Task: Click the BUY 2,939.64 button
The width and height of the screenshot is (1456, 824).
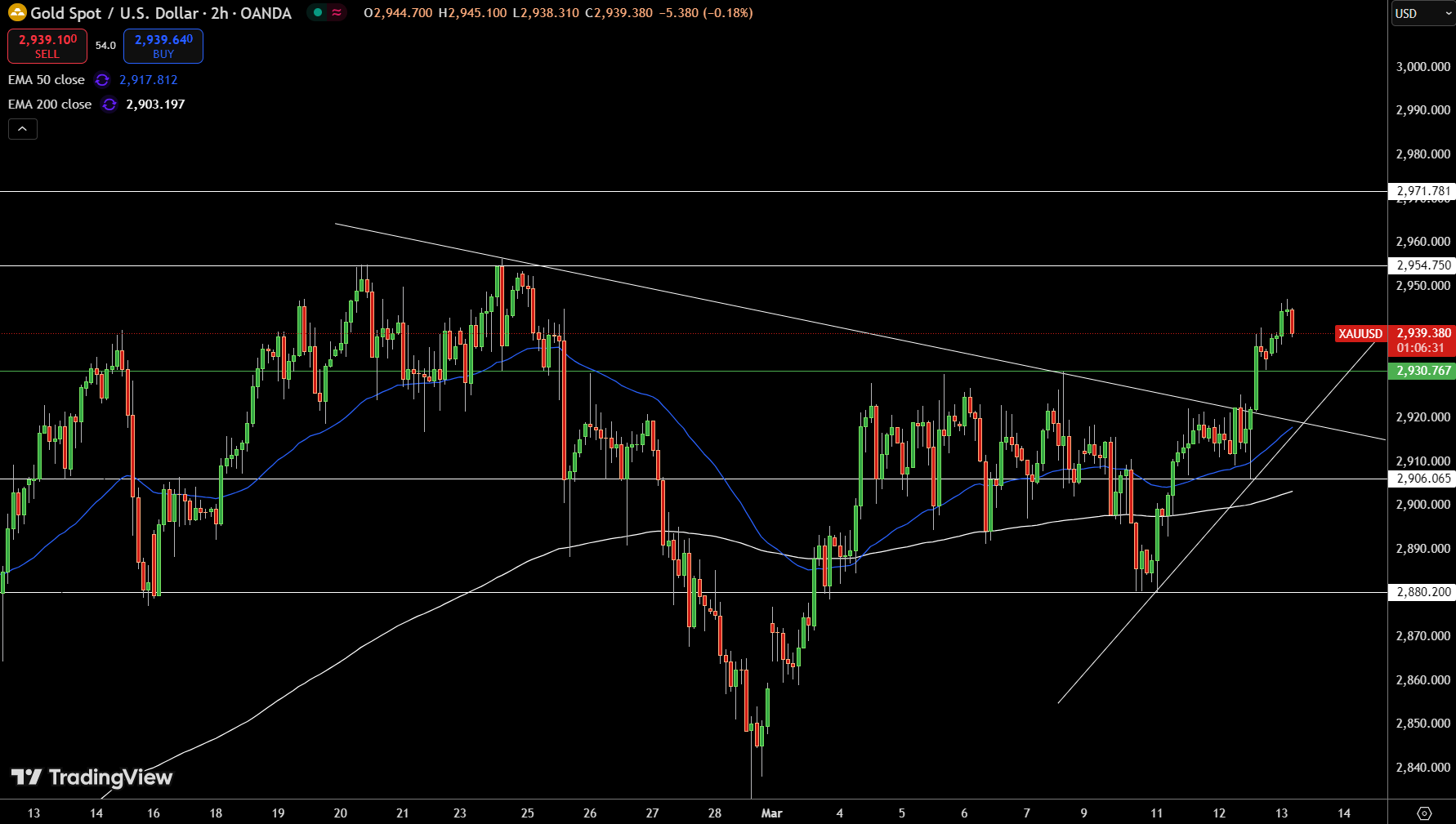Action: pos(163,46)
